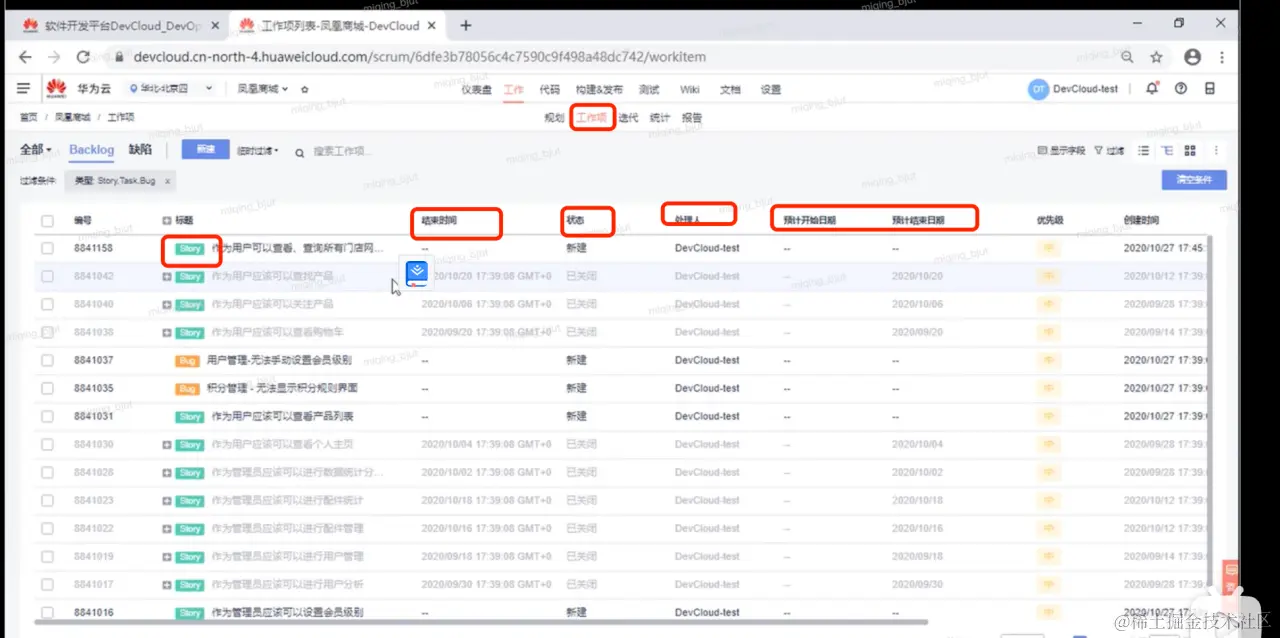Check the box for work item 8841042
This screenshot has height=638, width=1280.
pos(47,276)
